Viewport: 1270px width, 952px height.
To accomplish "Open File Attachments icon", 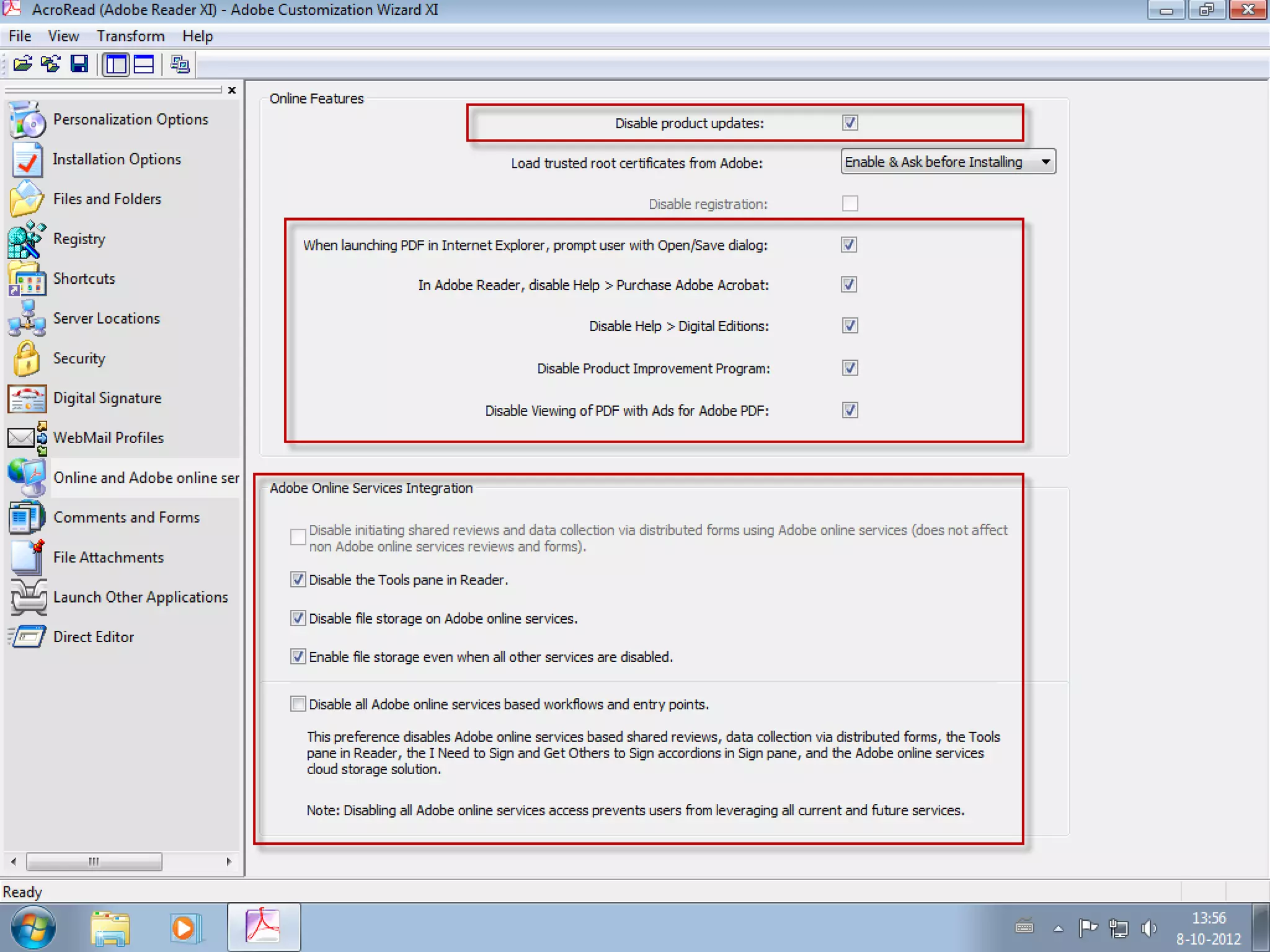I will click(27, 557).
